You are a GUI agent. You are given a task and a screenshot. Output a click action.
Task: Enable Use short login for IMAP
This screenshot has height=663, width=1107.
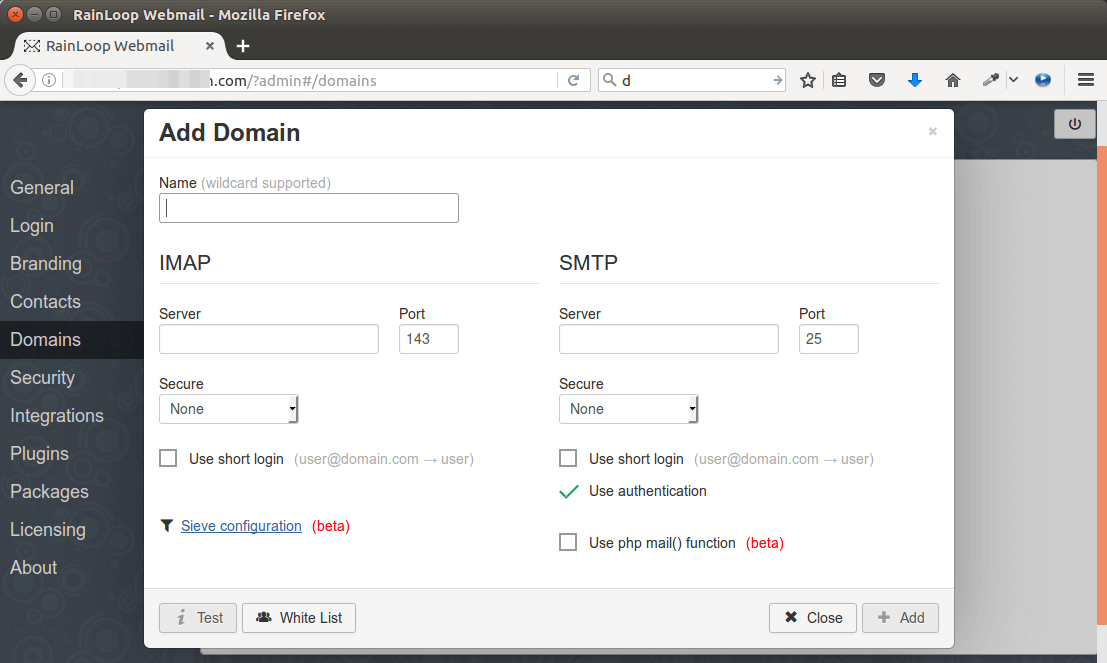point(168,458)
